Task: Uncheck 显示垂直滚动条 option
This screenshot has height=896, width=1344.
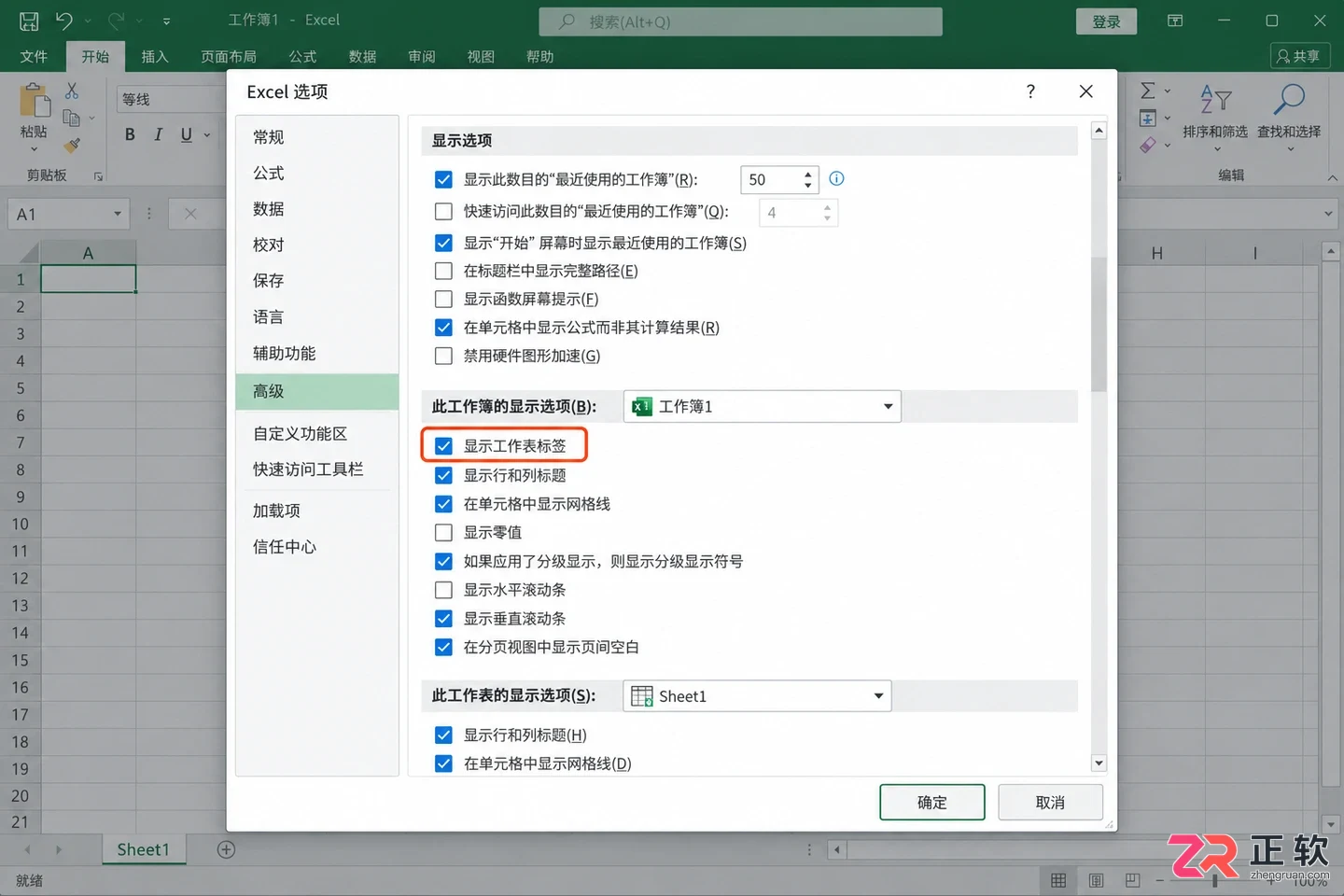Action: [x=443, y=619]
